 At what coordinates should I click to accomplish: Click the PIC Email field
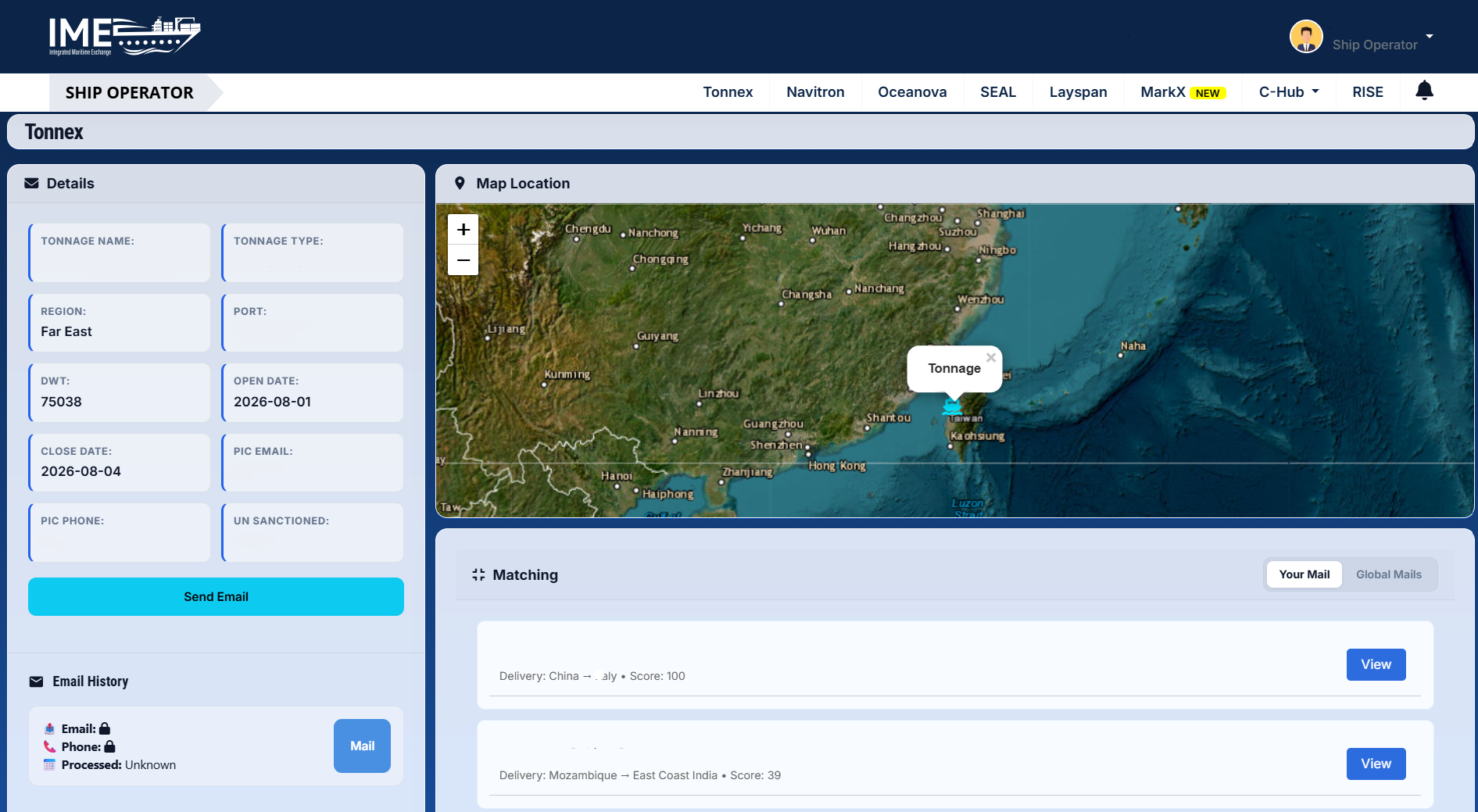[x=313, y=463]
